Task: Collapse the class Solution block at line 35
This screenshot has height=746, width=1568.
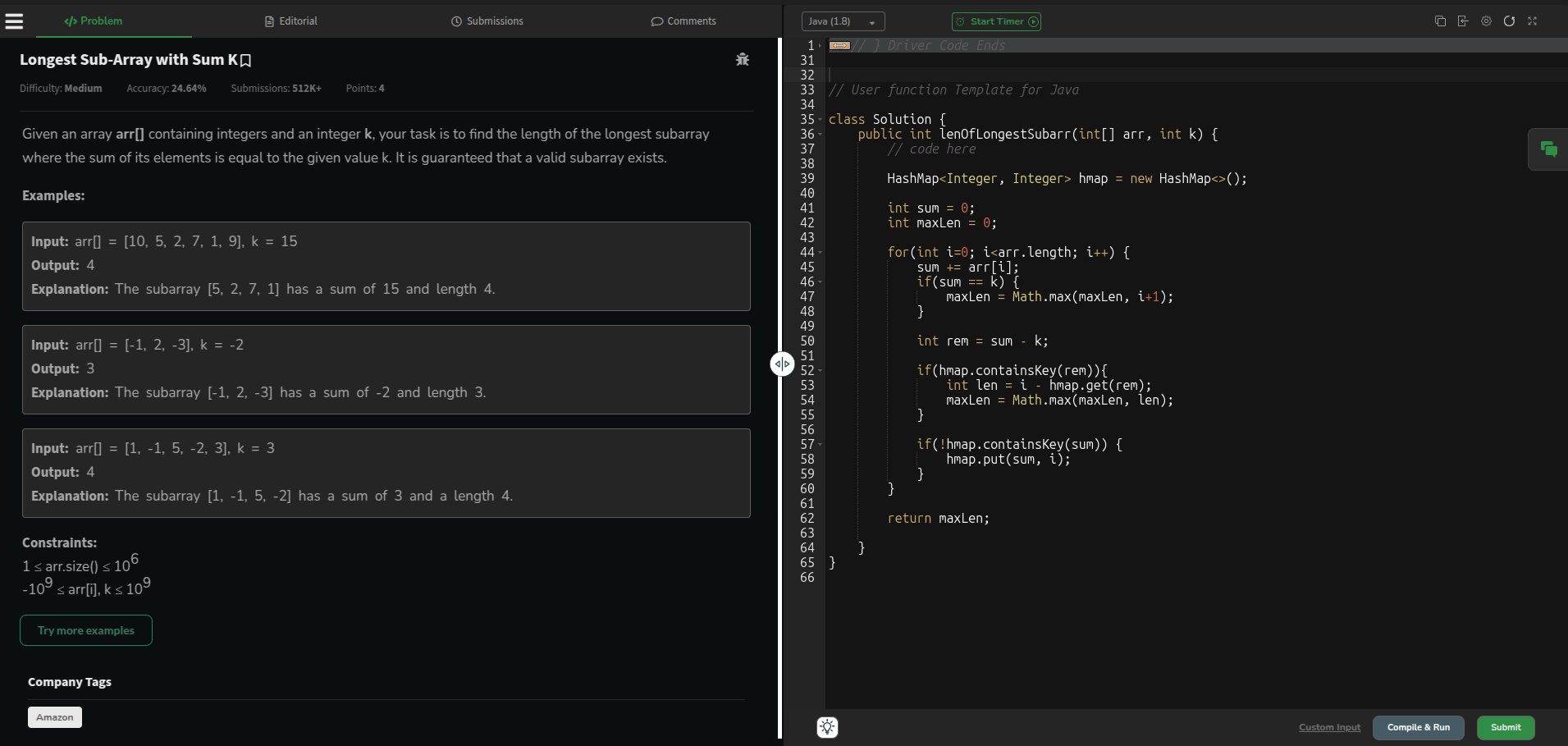Action: point(821,120)
